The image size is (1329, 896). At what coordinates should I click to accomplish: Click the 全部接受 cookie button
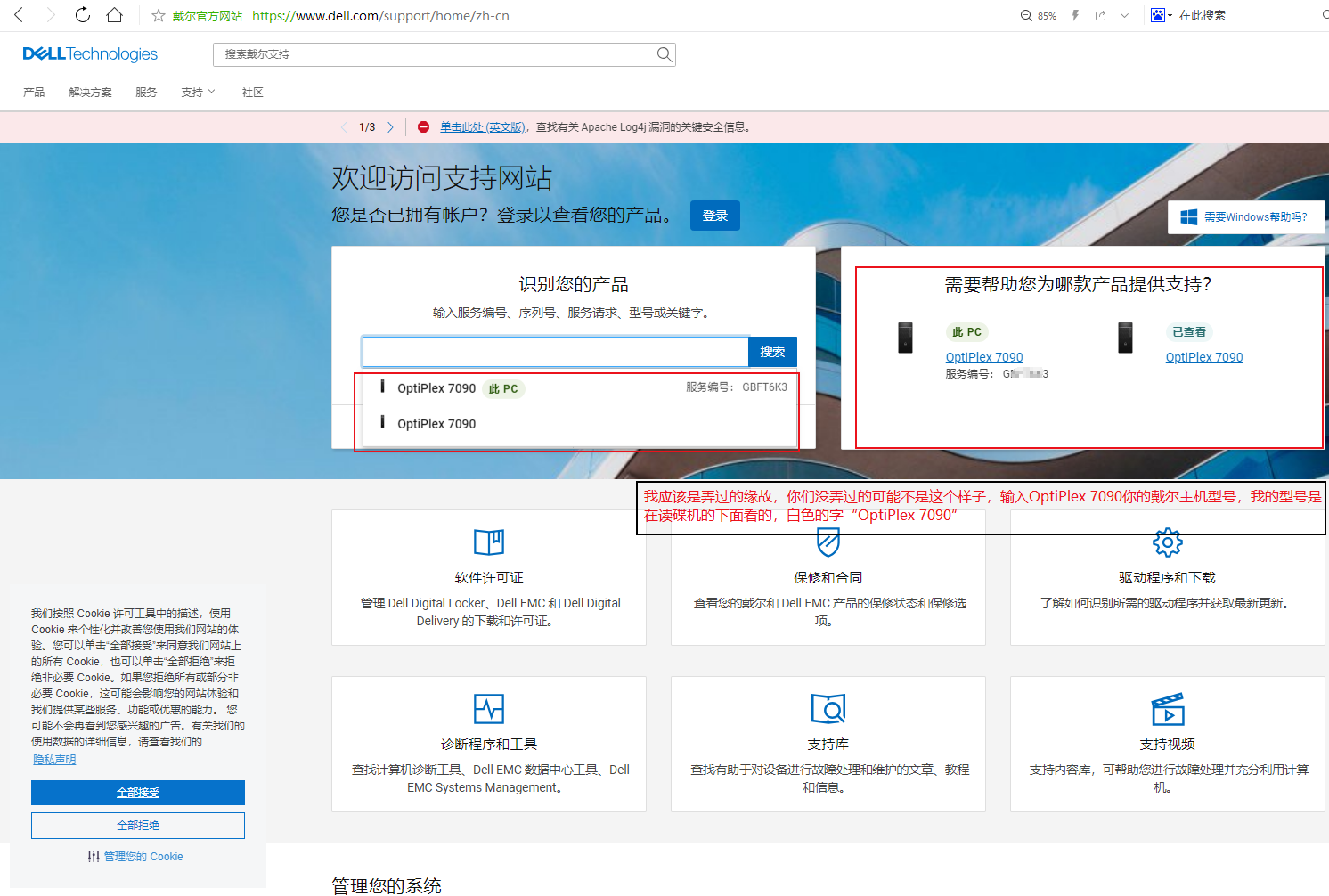coord(138,793)
